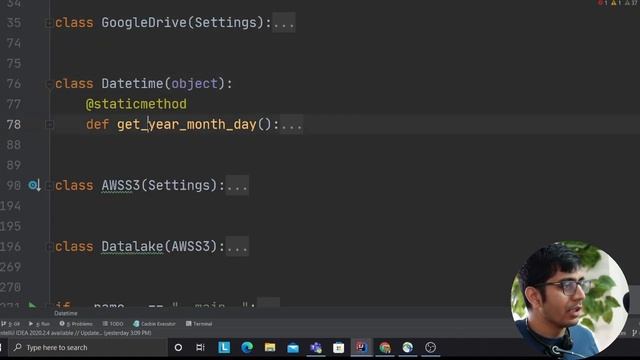
Task: Open the Mail app from taskbar
Action: [293, 348]
